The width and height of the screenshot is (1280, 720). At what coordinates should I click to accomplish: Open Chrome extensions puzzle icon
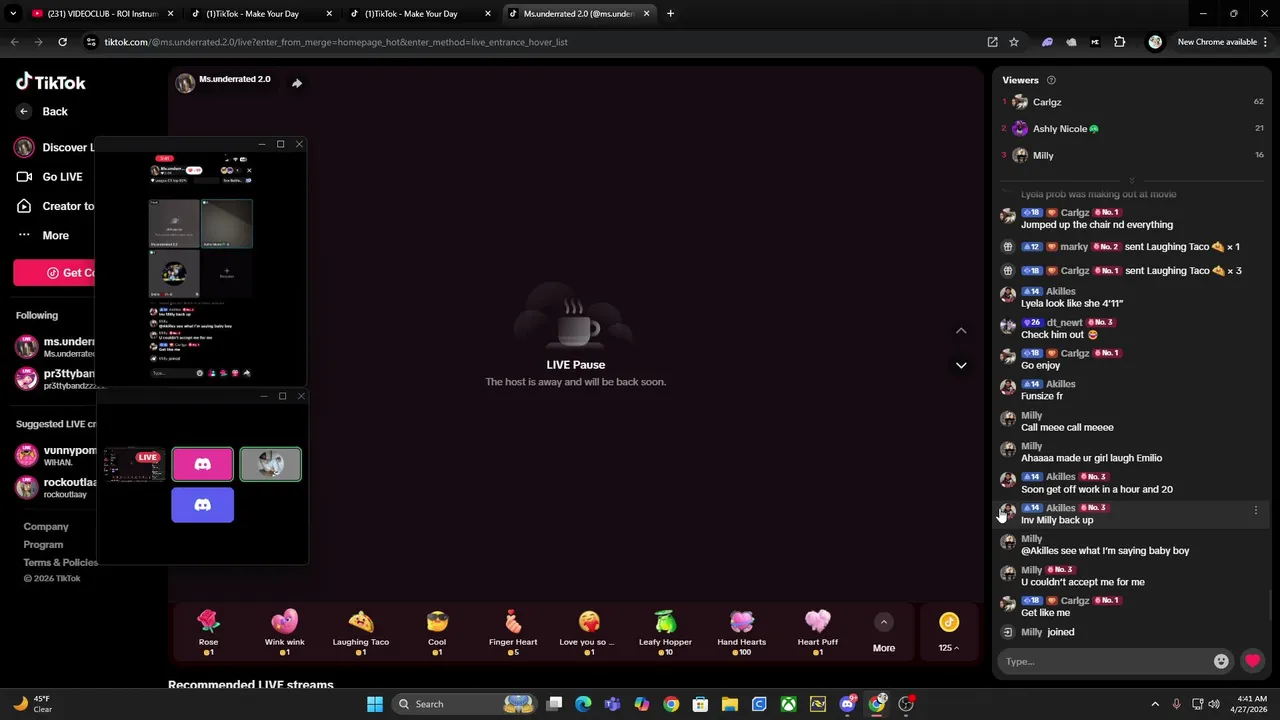(x=1119, y=42)
